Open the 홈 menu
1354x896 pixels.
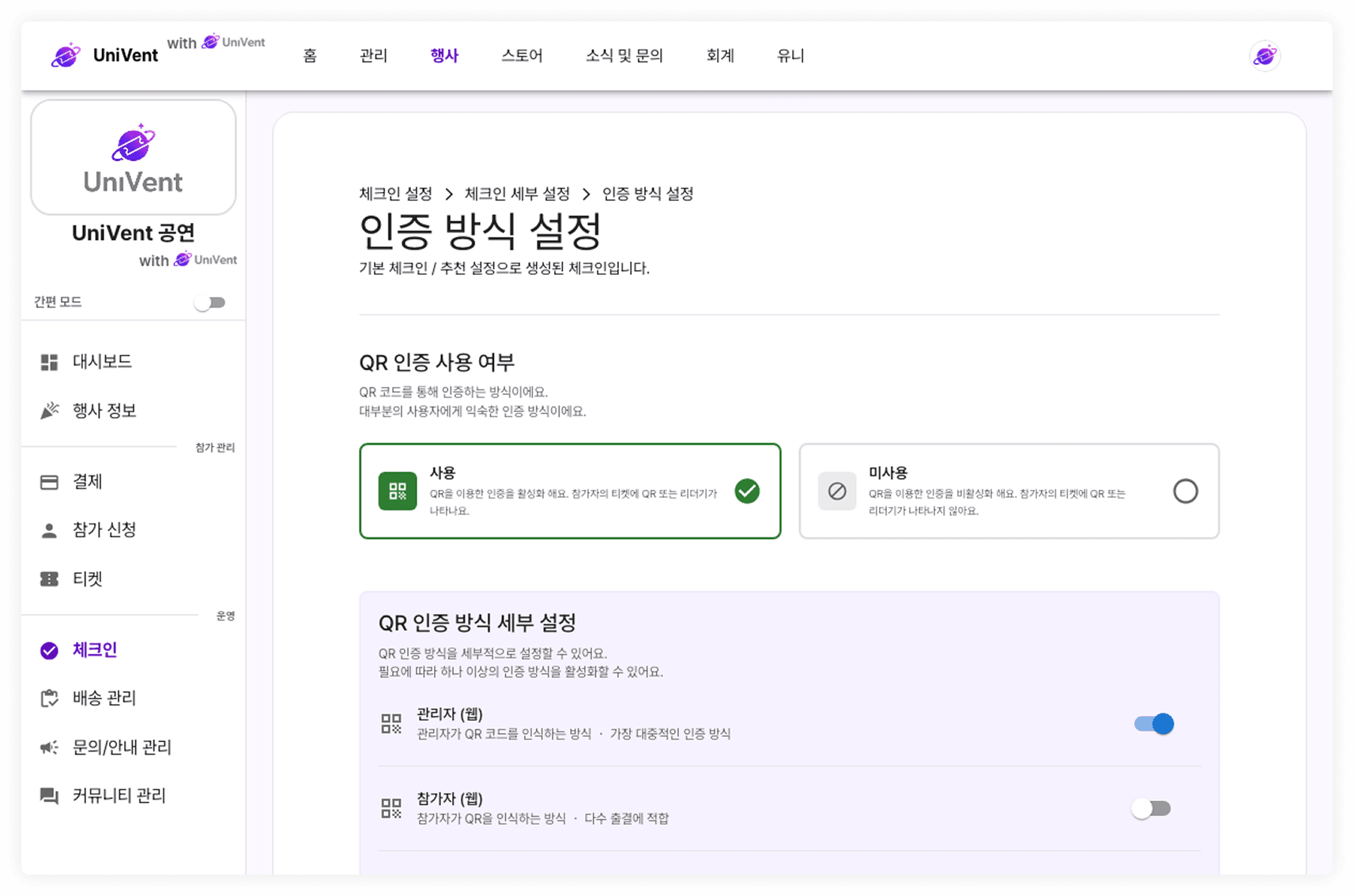tap(310, 56)
